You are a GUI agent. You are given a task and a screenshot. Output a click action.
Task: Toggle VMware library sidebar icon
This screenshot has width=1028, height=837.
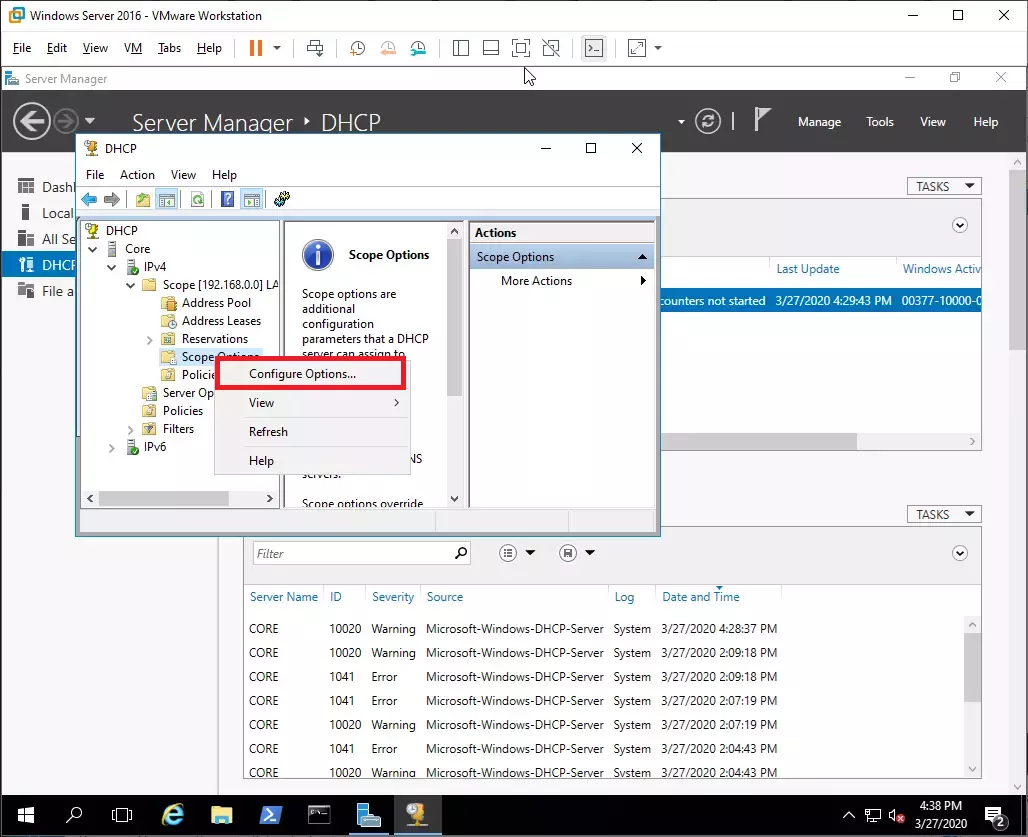[x=461, y=48]
